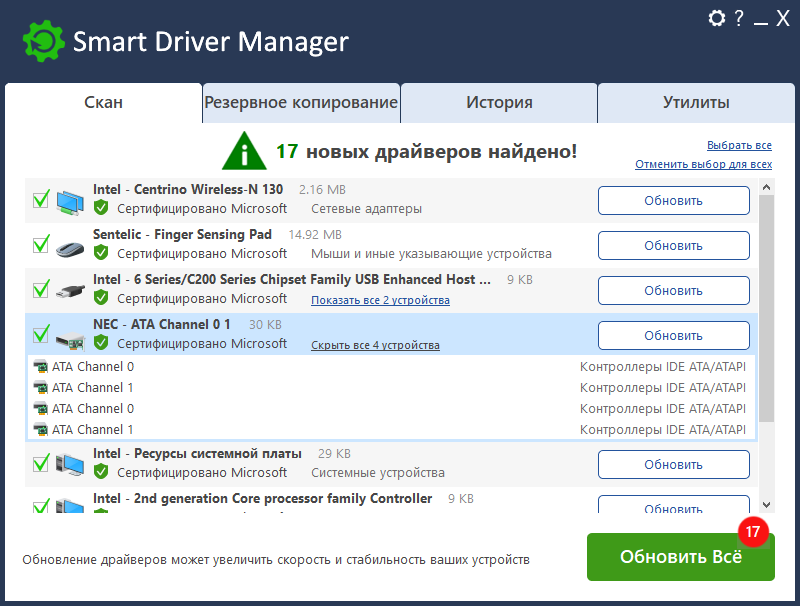The height and width of the screenshot is (606, 800).
Task: Uncheck the Intel Ресурсы системной платы driver
Action: click(41, 464)
